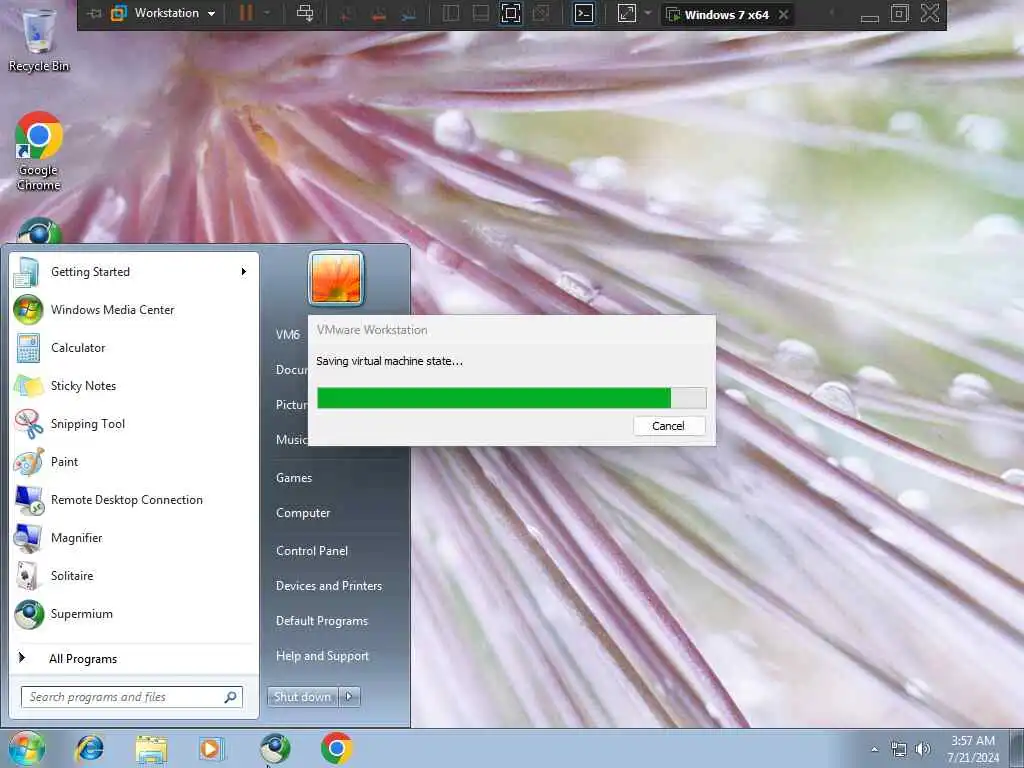
Task: Open Games from Start menu
Action: [334, 478]
